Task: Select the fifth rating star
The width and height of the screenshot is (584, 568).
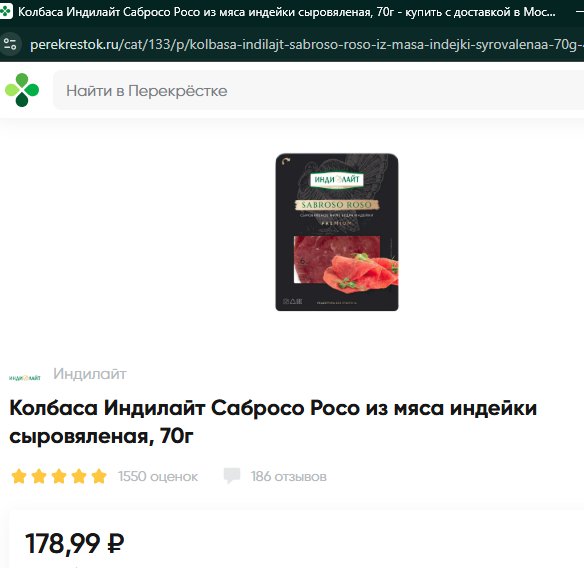Action: (x=99, y=476)
